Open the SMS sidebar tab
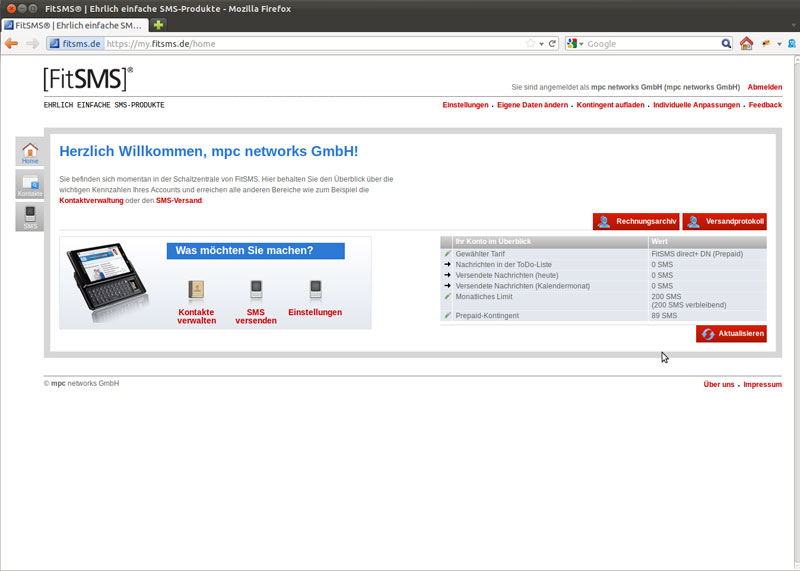 [30, 217]
